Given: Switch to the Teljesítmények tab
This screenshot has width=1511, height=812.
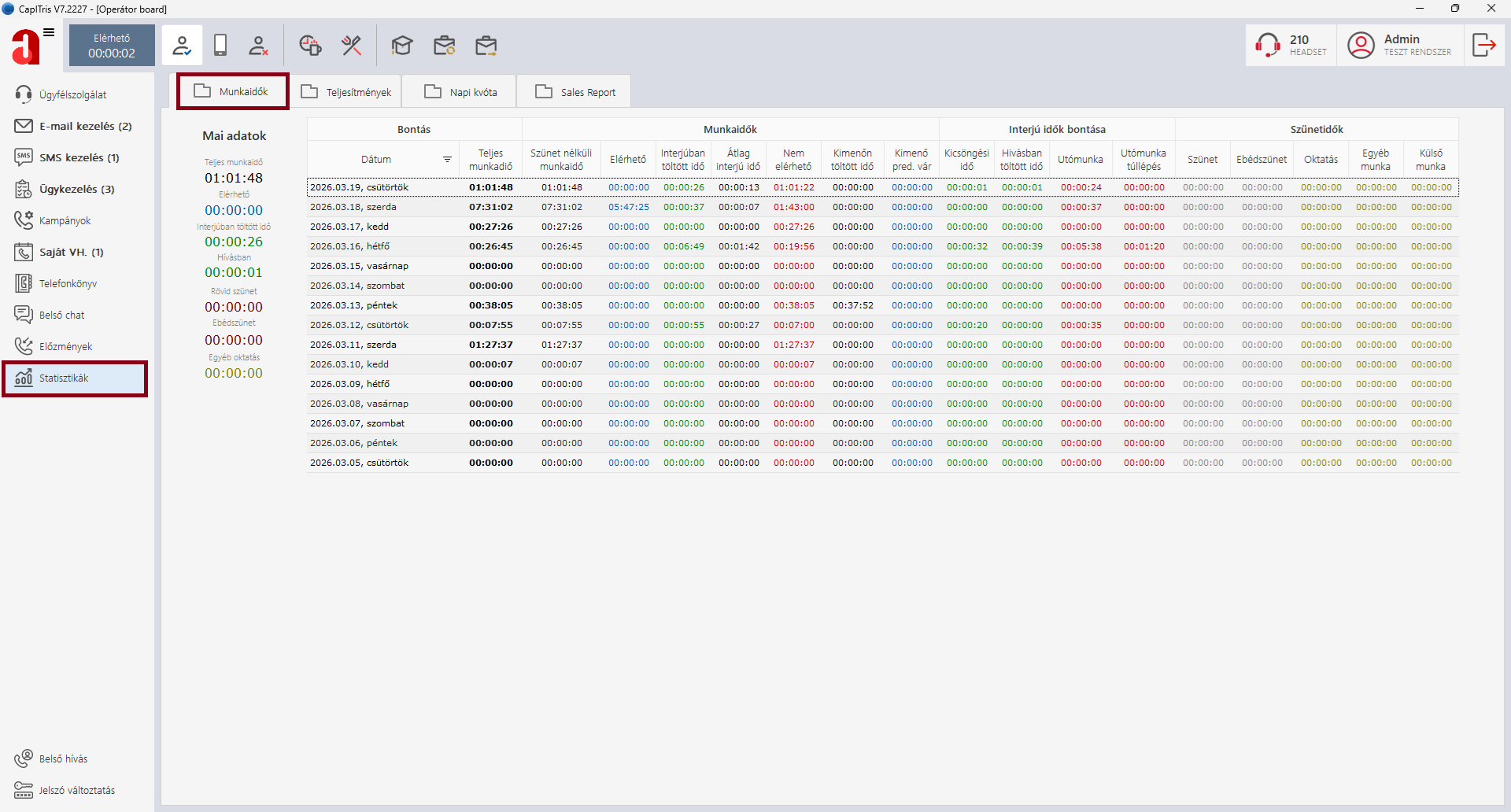Looking at the screenshot, I should pyautogui.click(x=346, y=92).
